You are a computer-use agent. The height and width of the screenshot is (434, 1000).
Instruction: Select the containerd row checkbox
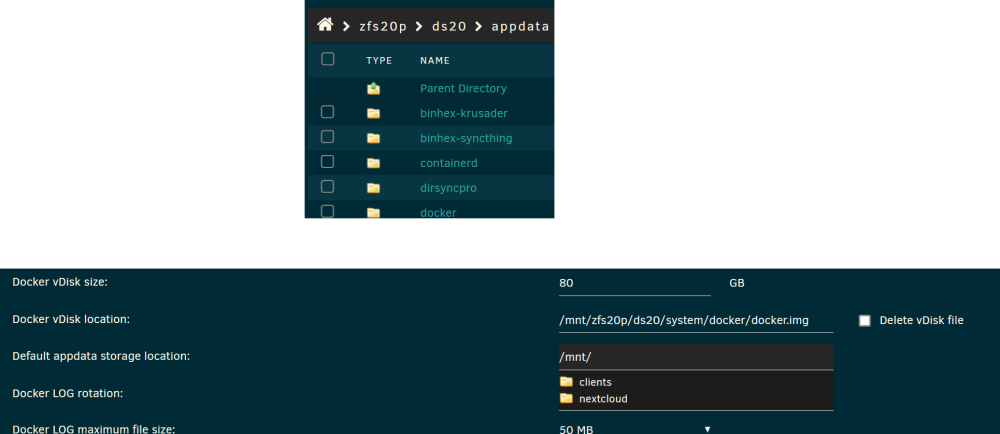(327, 162)
